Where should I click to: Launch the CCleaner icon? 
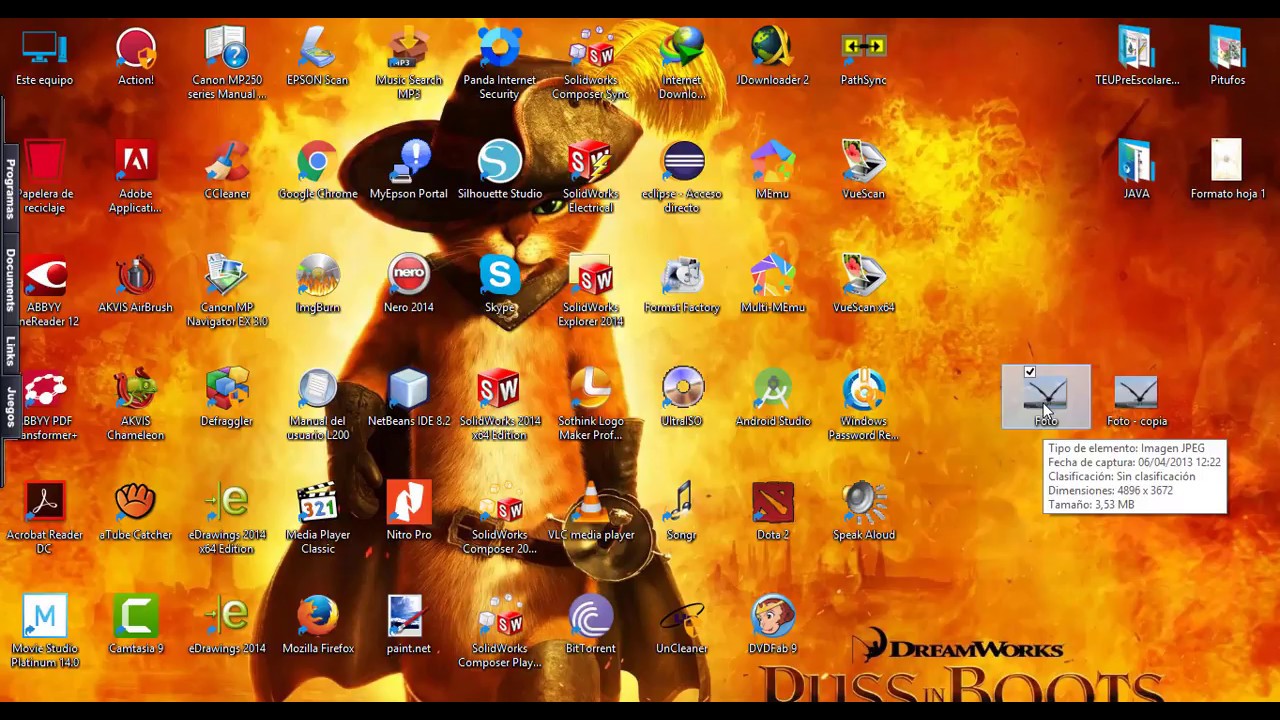pos(227,162)
